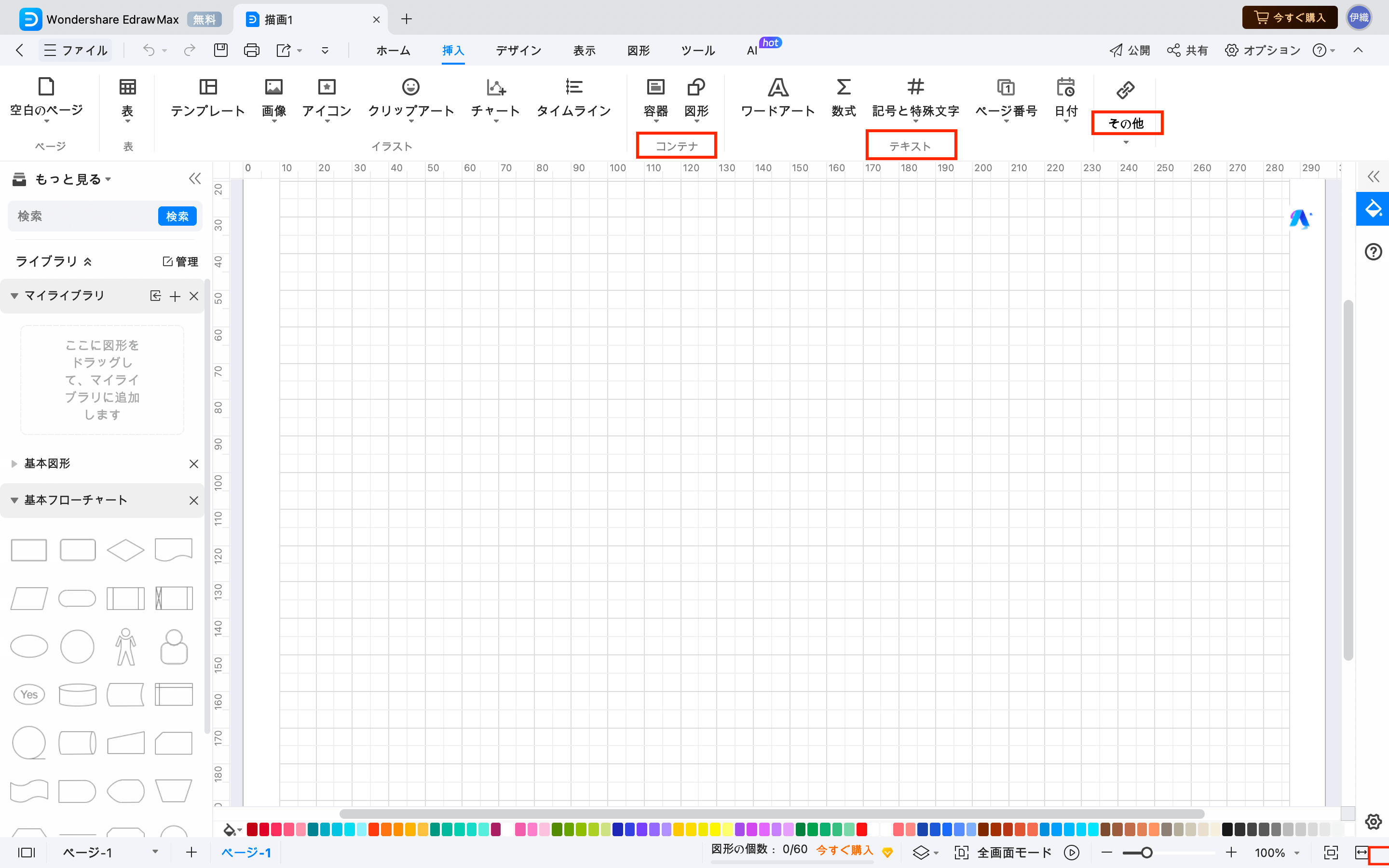
Task: Open the quick access customize dropdown
Action: [325, 51]
